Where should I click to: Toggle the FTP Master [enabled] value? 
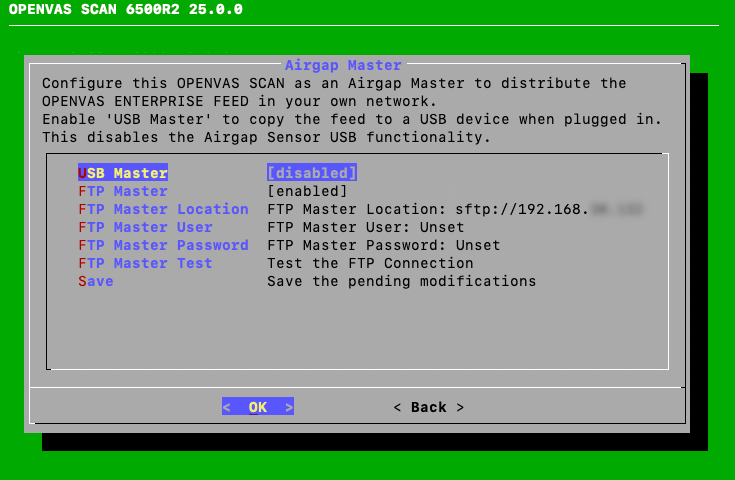[307, 191]
